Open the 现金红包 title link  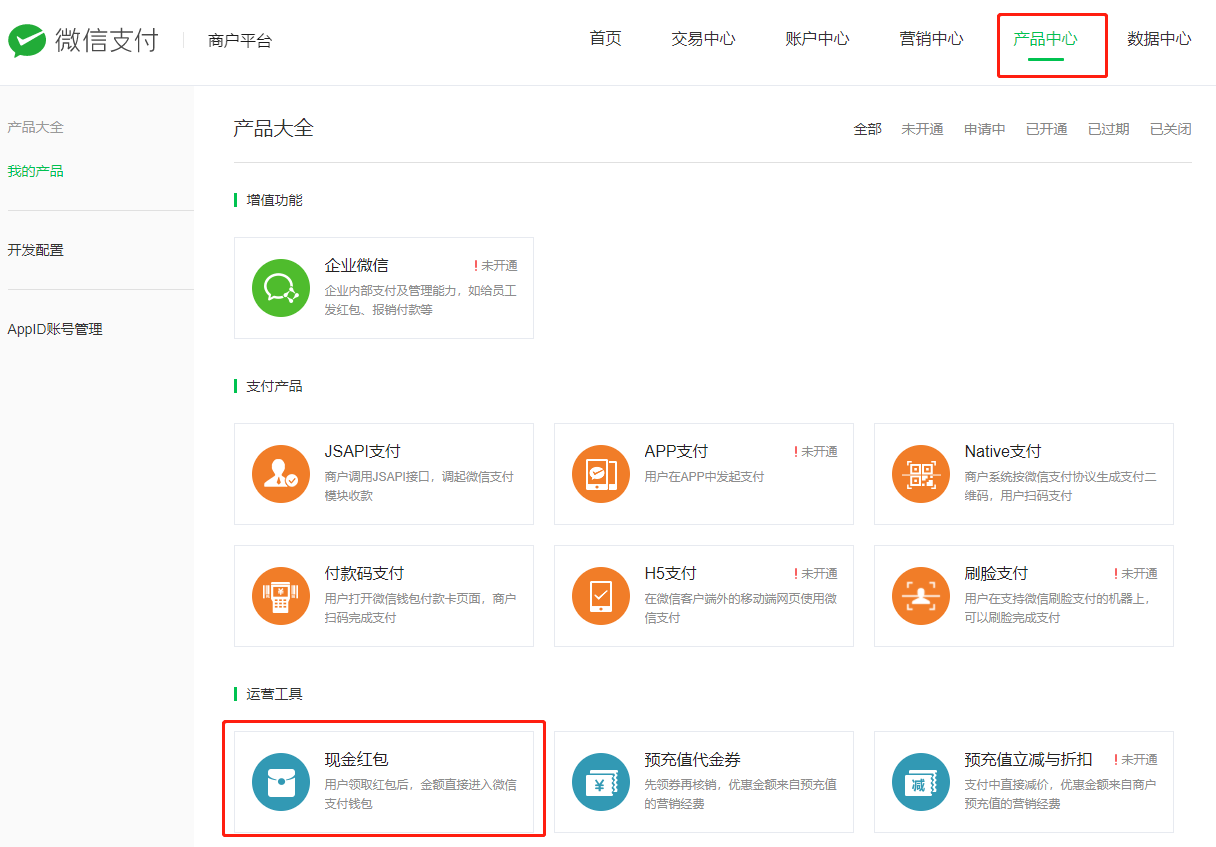coord(356,759)
